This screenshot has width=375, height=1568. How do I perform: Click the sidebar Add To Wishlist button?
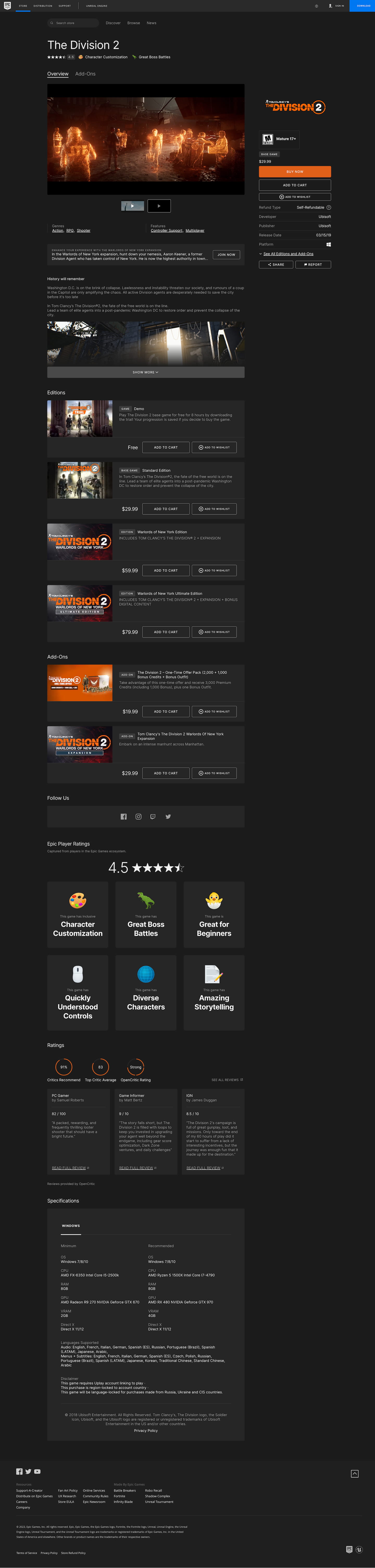(295, 197)
